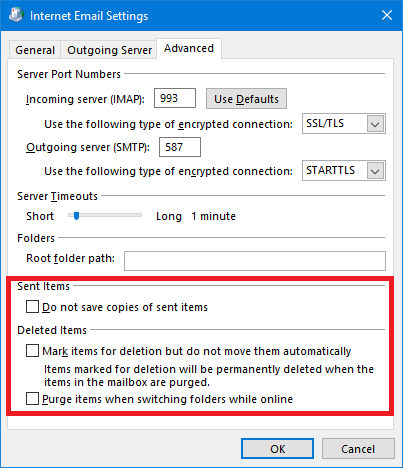This screenshot has width=403, height=468.
Task: Click the Use Defaults button
Action: tap(246, 99)
